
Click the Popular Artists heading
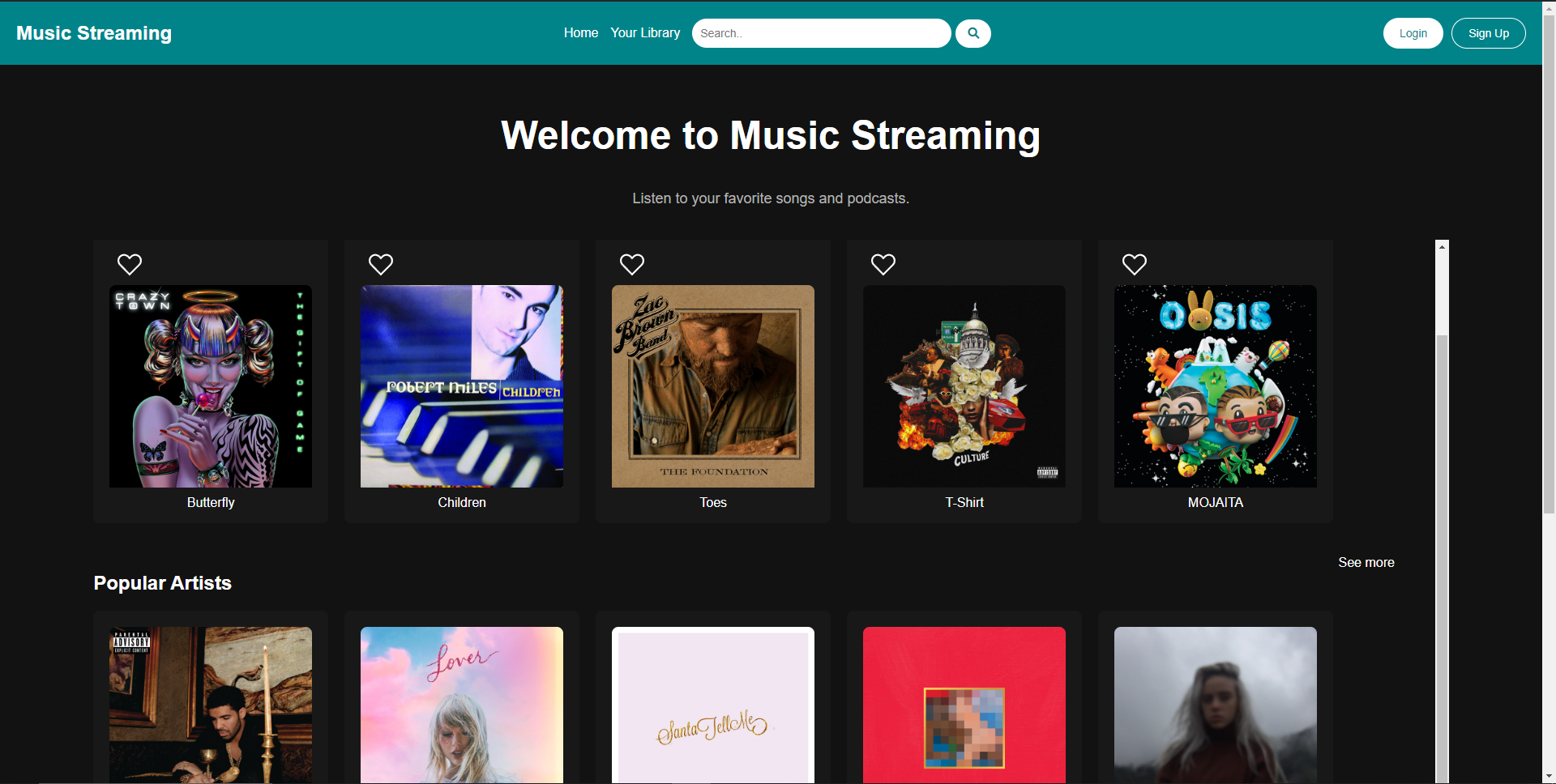click(x=162, y=583)
